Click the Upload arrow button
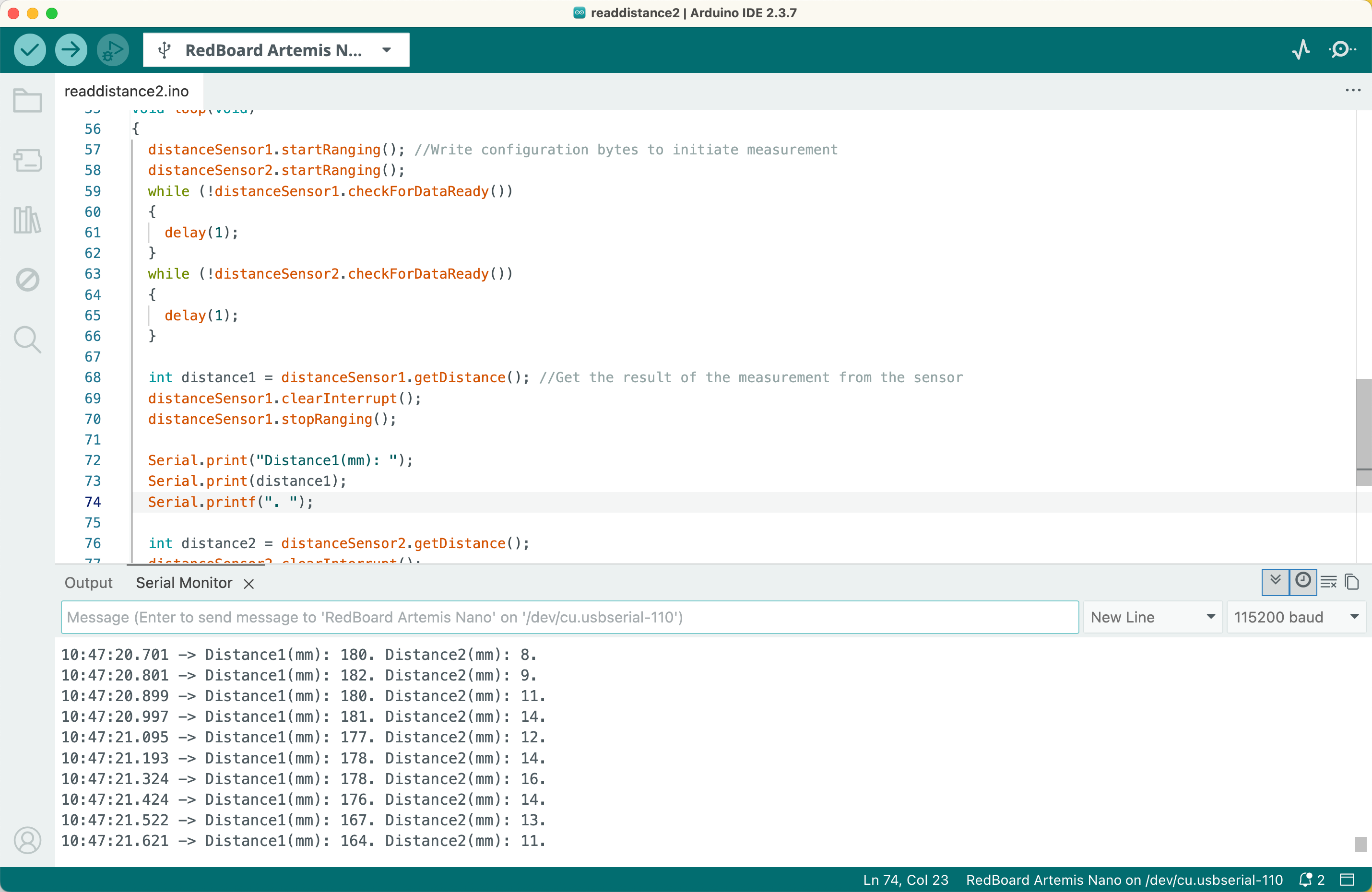This screenshot has height=892, width=1372. pyautogui.click(x=71, y=50)
